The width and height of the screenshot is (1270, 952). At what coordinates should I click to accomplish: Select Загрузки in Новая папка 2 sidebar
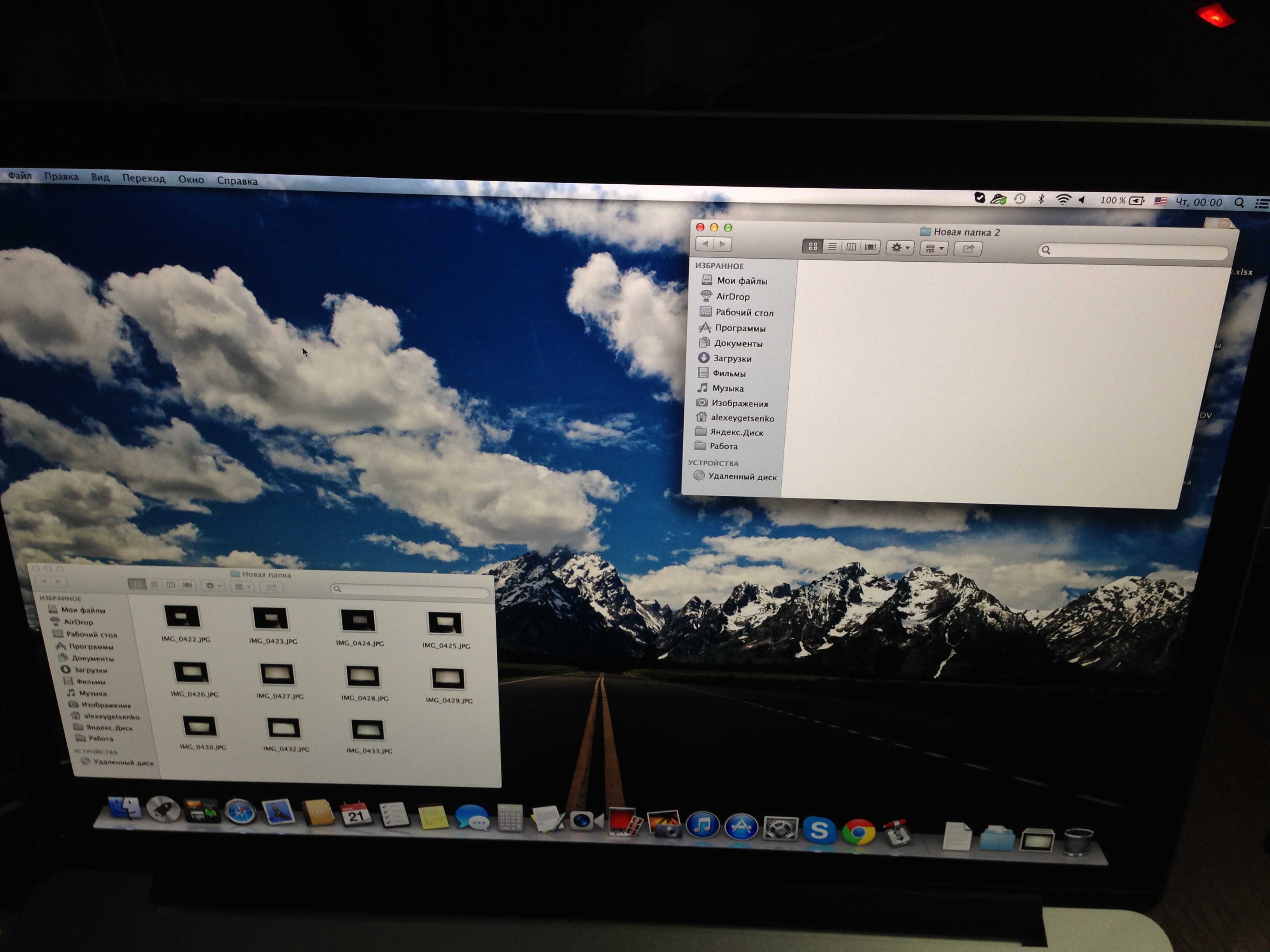(x=732, y=359)
